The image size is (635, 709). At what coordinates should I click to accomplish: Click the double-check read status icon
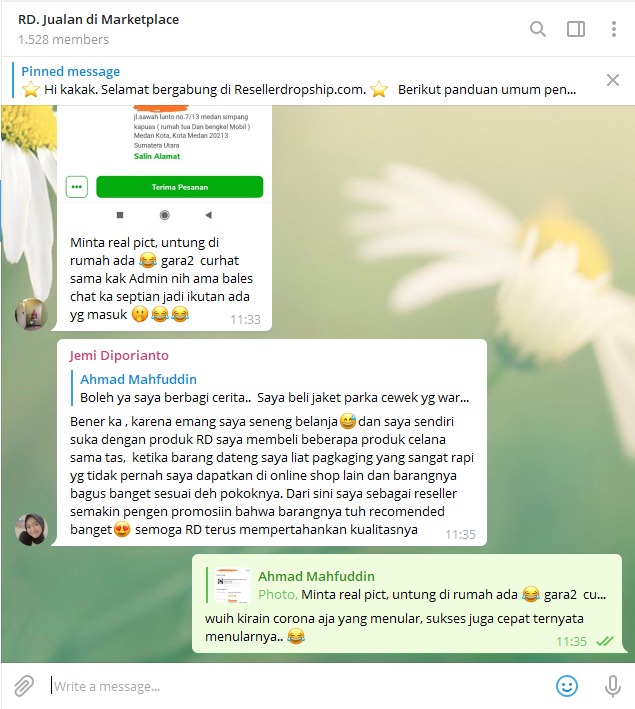(604, 641)
